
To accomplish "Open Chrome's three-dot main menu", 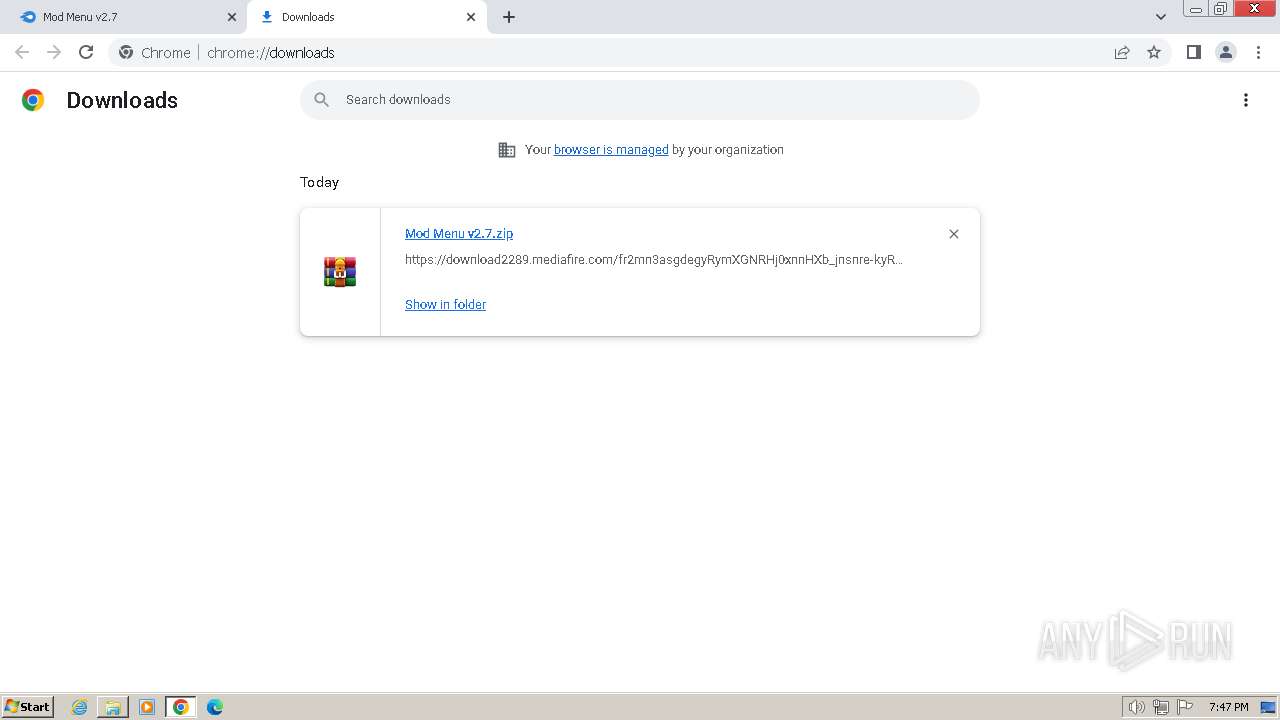I will coord(1259,52).
